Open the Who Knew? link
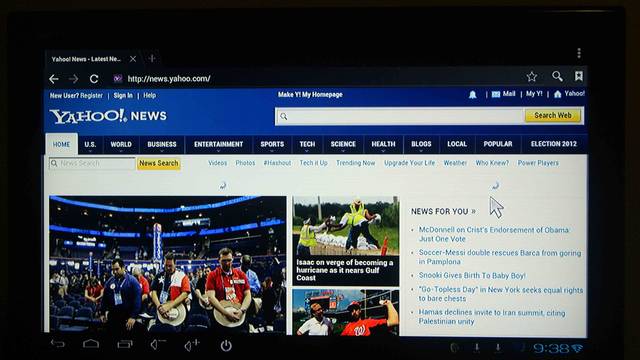Screen dimensions: 640x360 coord(492,163)
